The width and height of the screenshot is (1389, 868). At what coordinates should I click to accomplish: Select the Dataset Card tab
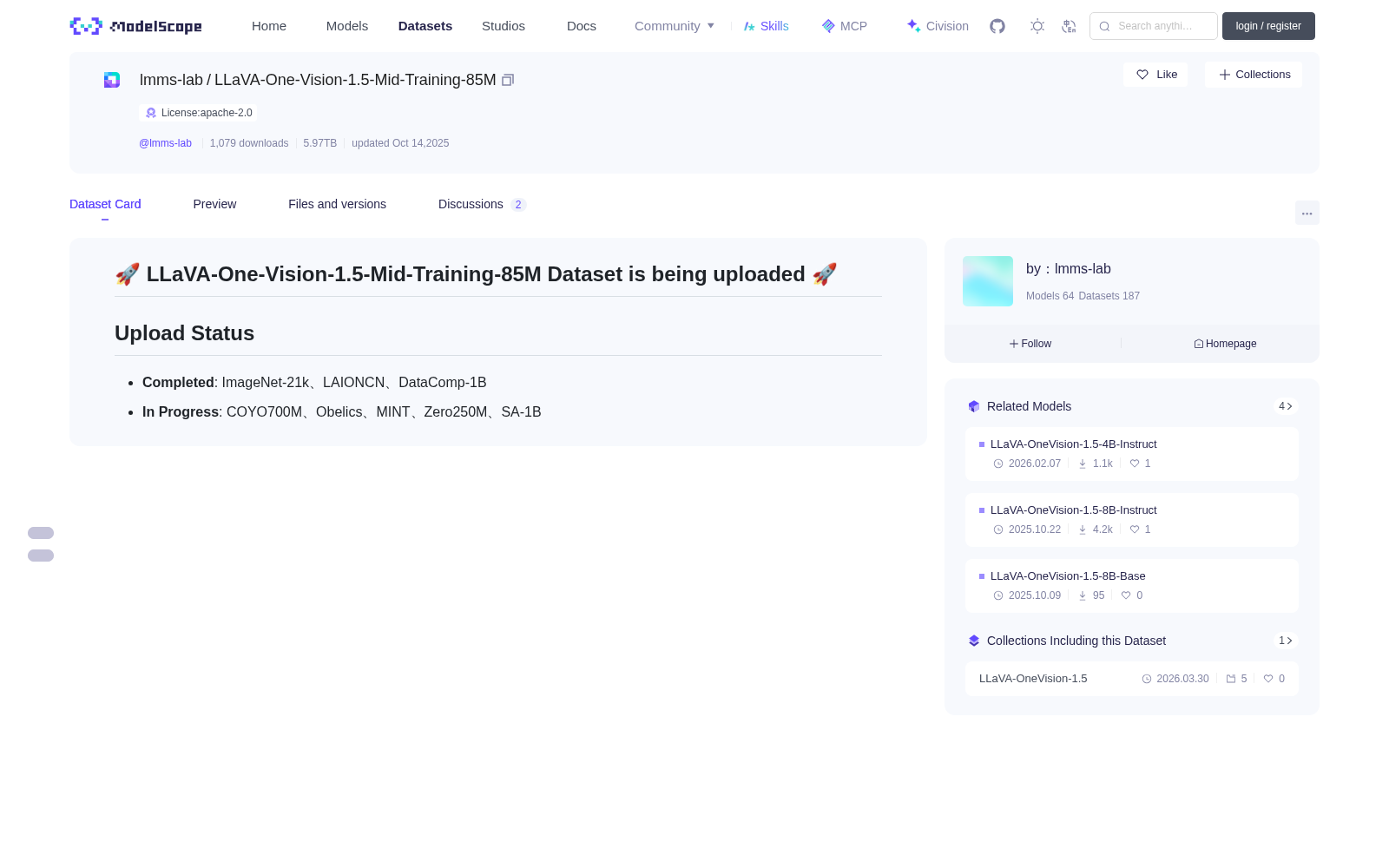pos(105,204)
